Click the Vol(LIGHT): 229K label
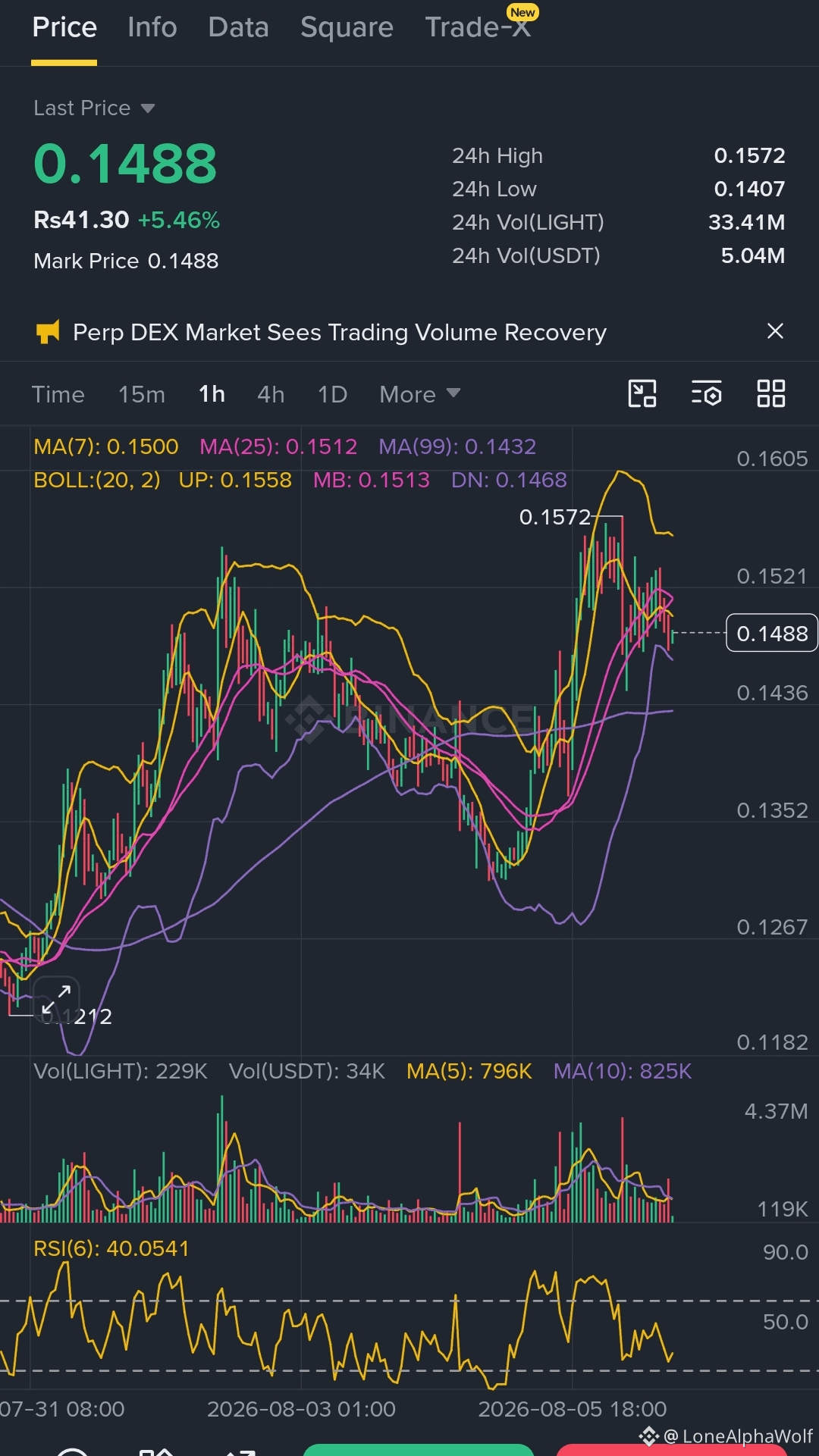Screen dimensions: 819x1456 (121, 1071)
